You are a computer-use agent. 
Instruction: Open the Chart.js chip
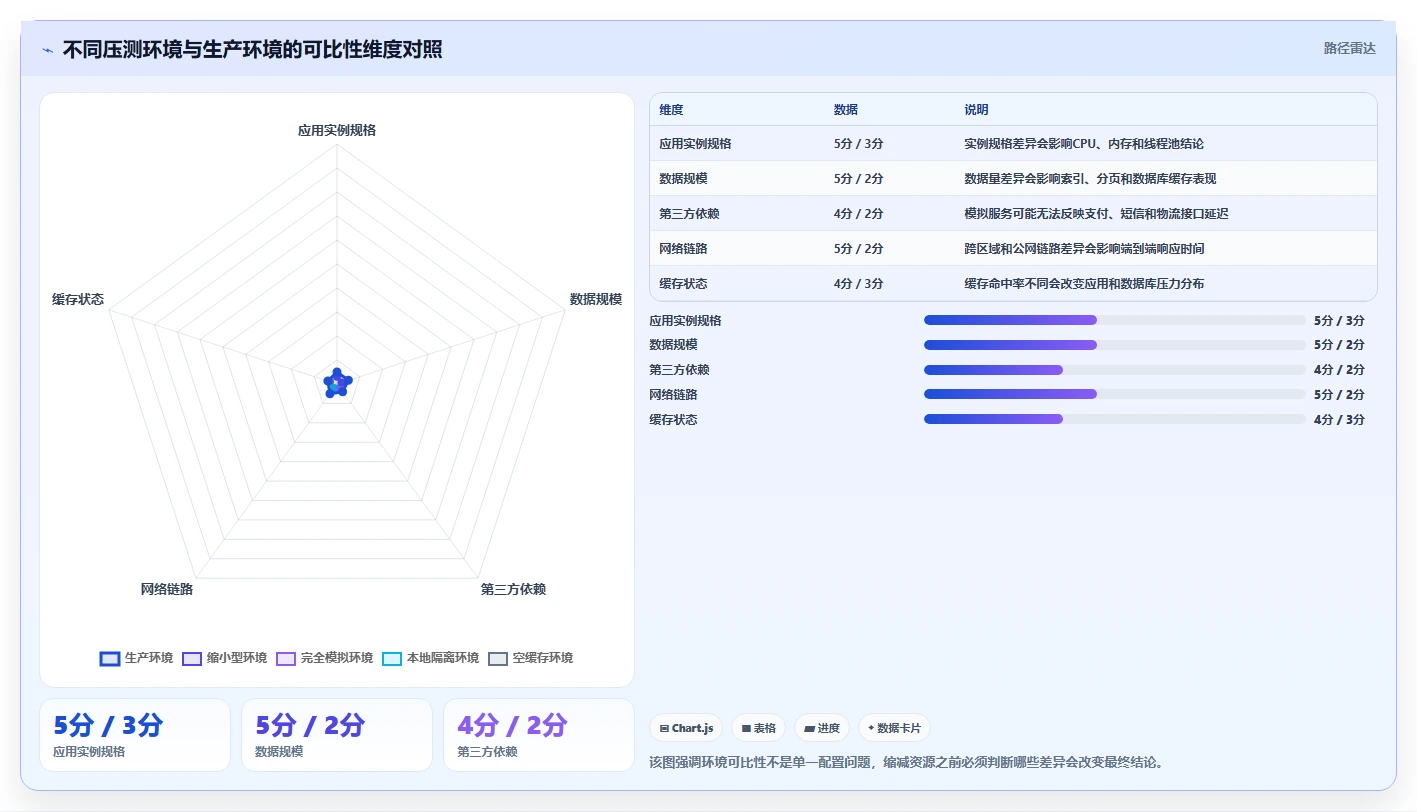[687, 728]
